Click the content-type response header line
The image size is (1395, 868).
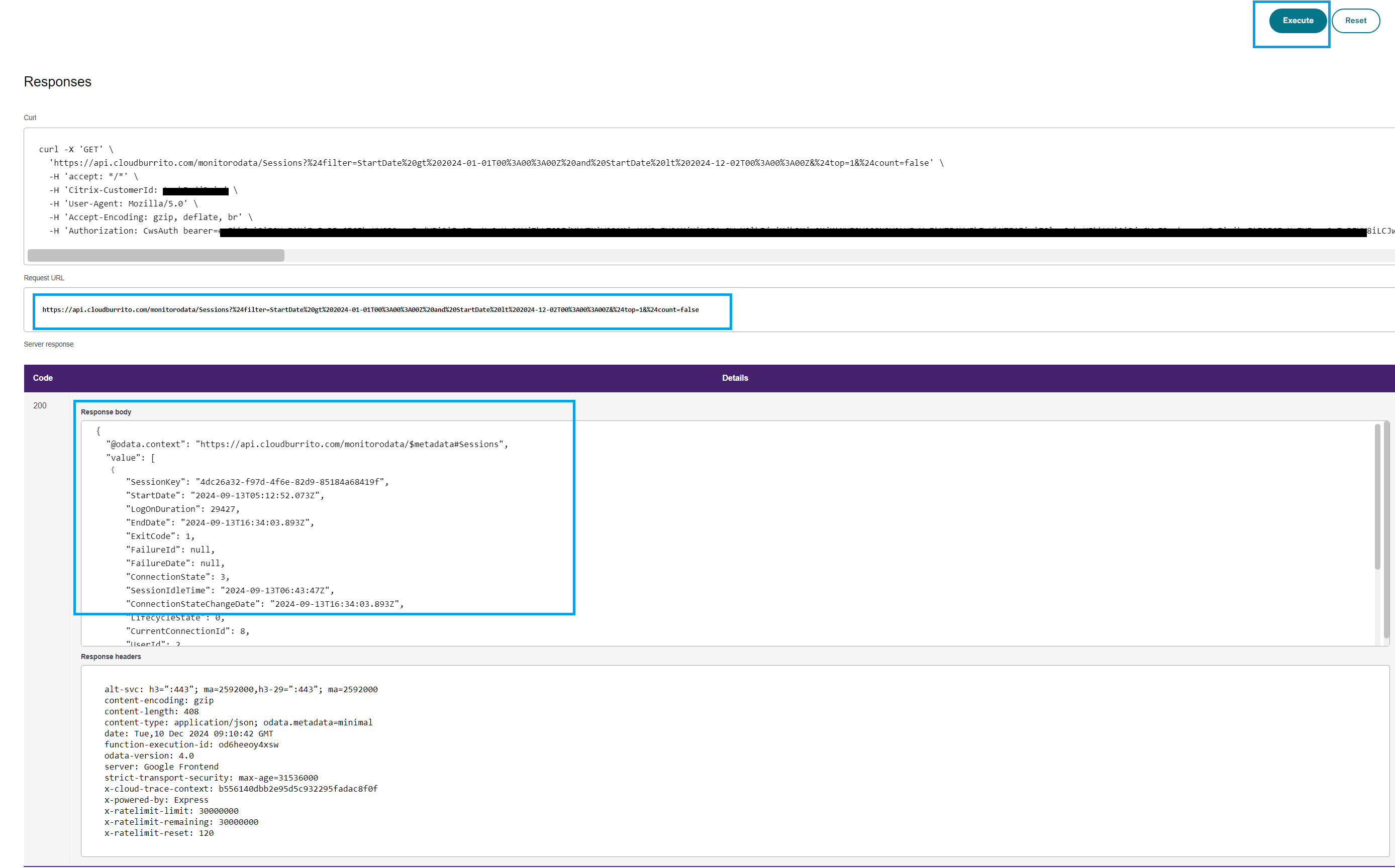pyautogui.click(x=238, y=723)
